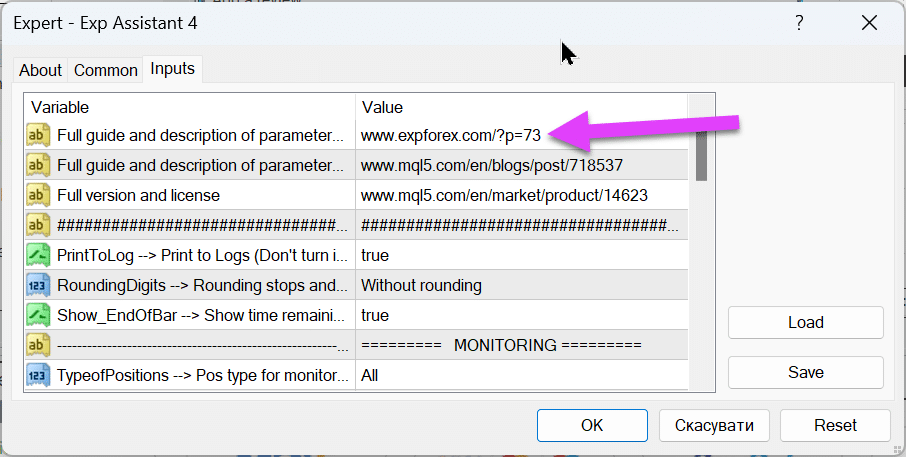Click icon next to Full version and license
The image size is (906, 457).
pyautogui.click(x=38, y=195)
